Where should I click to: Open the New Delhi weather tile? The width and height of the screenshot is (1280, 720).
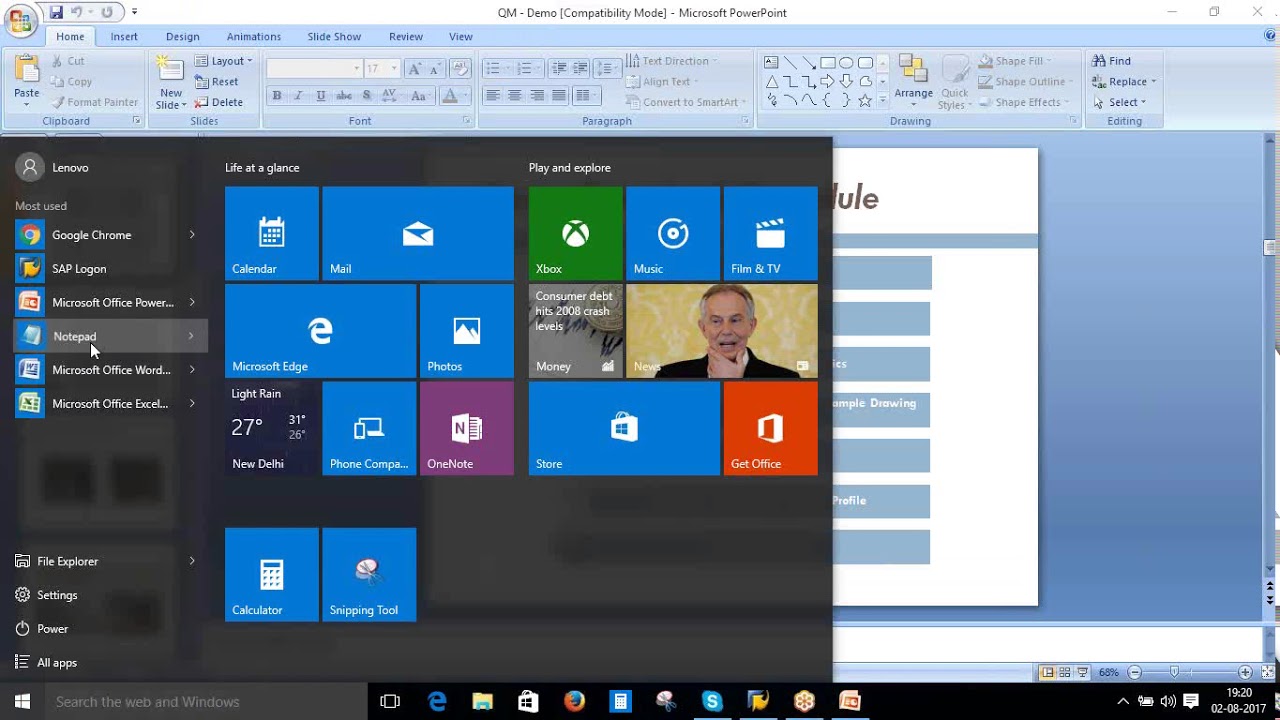pyautogui.click(x=272, y=428)
